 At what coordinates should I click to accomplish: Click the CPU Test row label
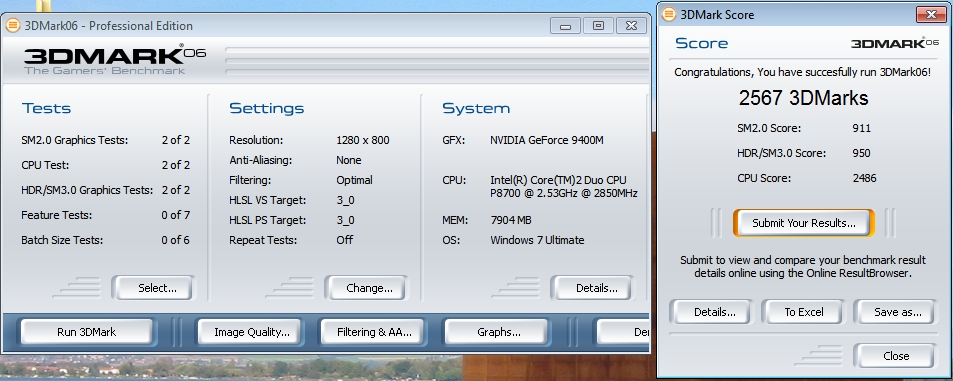point(45,165)
